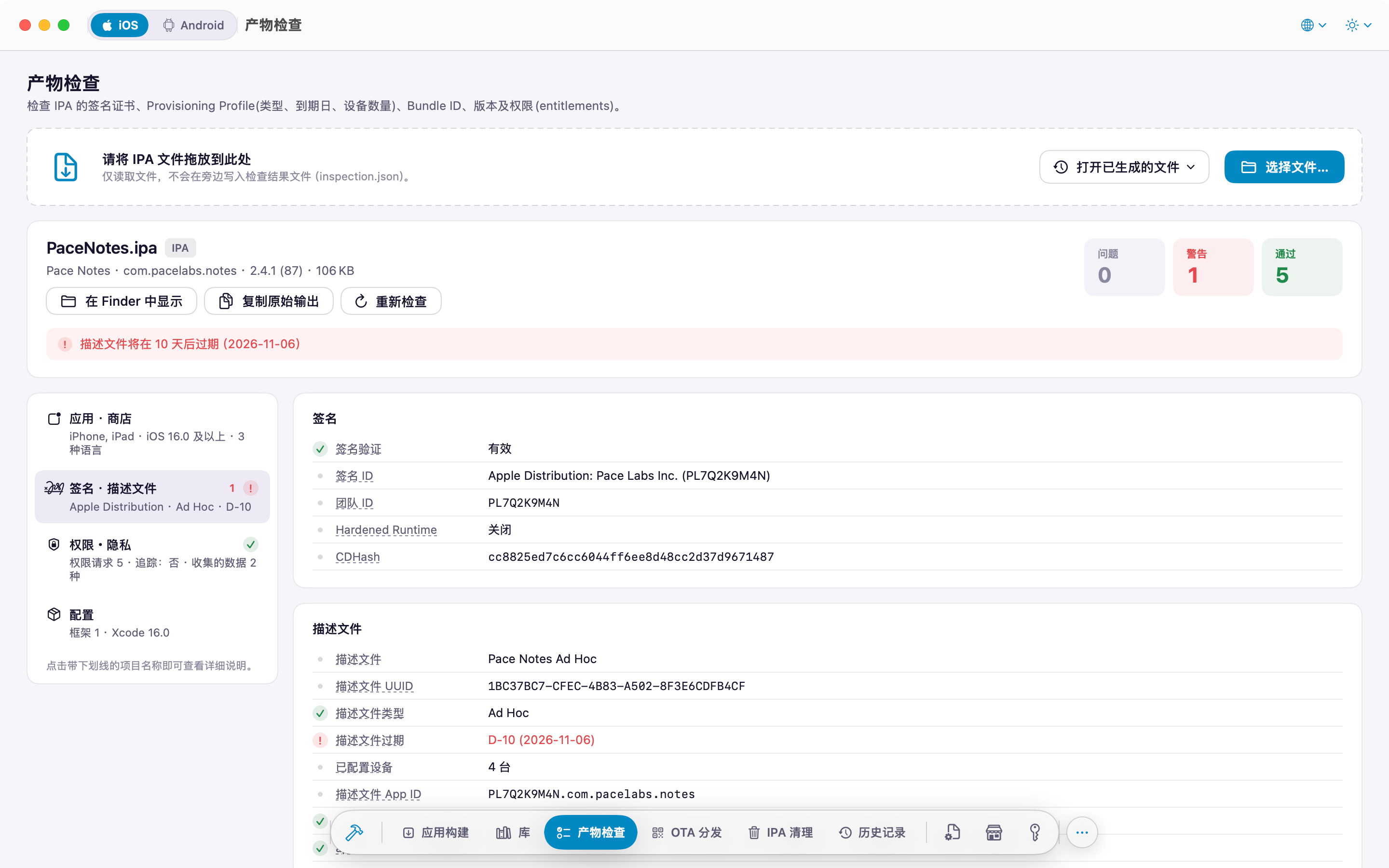Click the underlined 描述文件 UUID label
The image size is (1389, 868).
click(374, 686)
